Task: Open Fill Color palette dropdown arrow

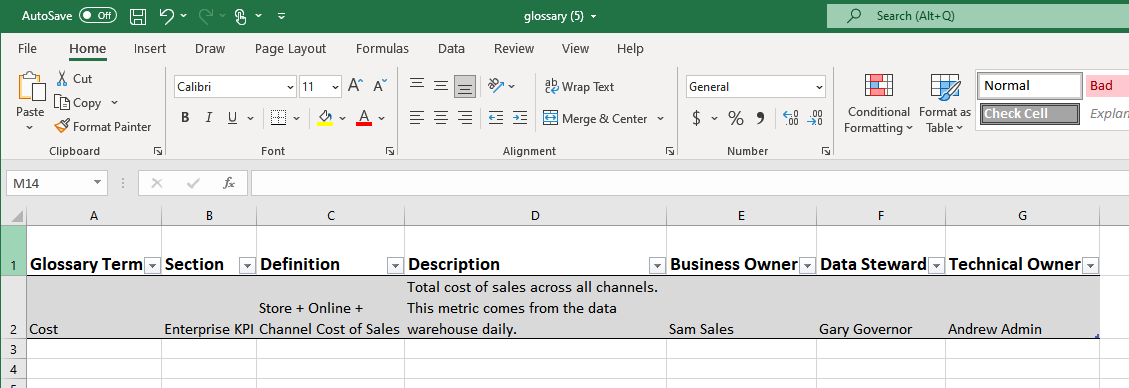Action: pos(342,118)
